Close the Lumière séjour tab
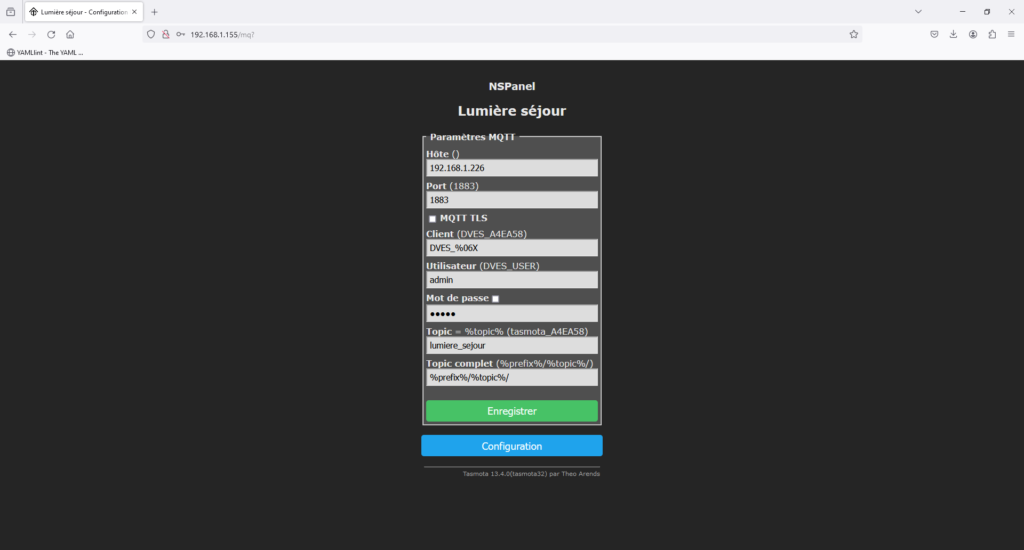 point(135,12)
